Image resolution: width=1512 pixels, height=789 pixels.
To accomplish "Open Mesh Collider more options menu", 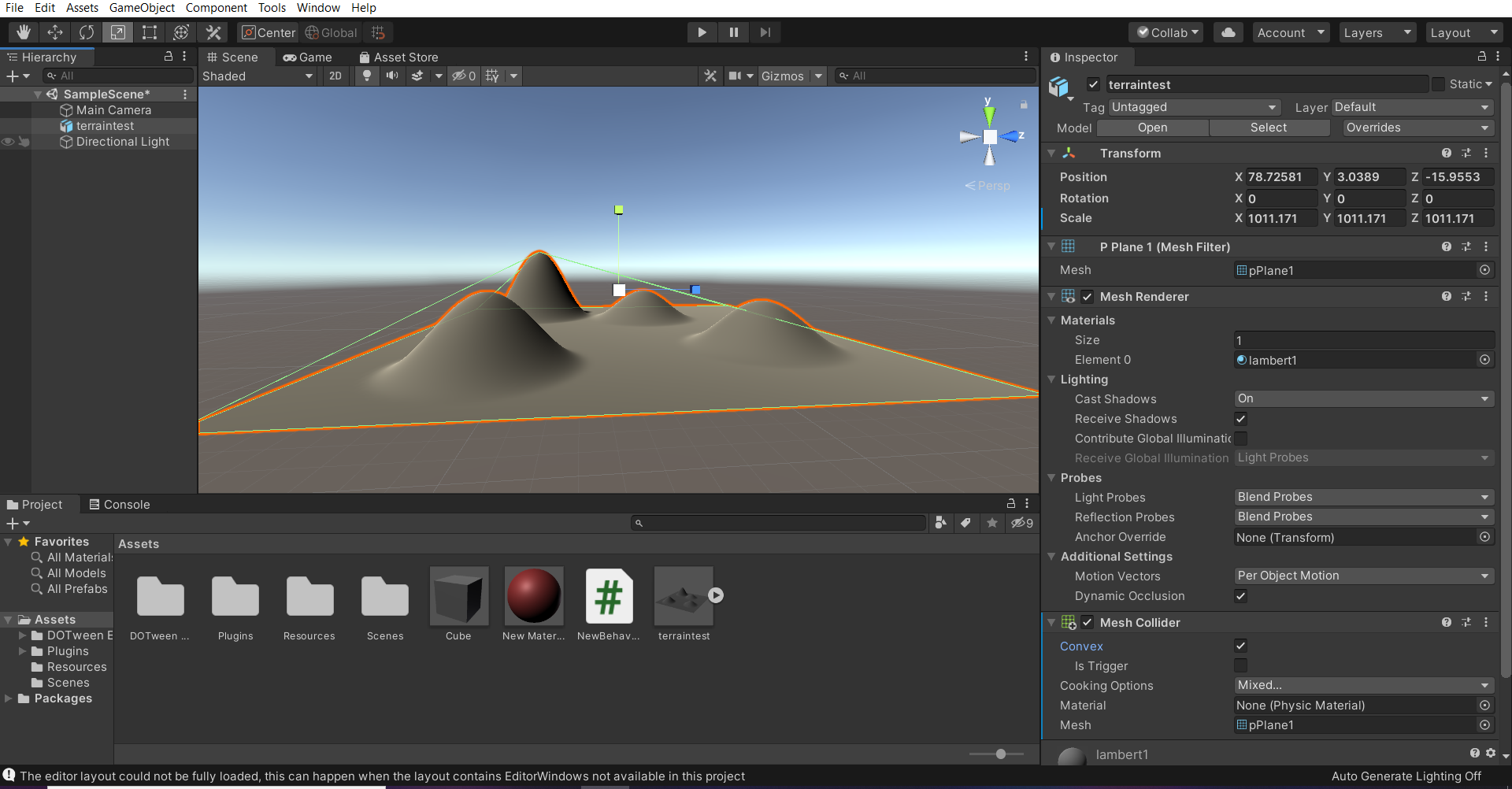I will click(x=1486, y=622).
